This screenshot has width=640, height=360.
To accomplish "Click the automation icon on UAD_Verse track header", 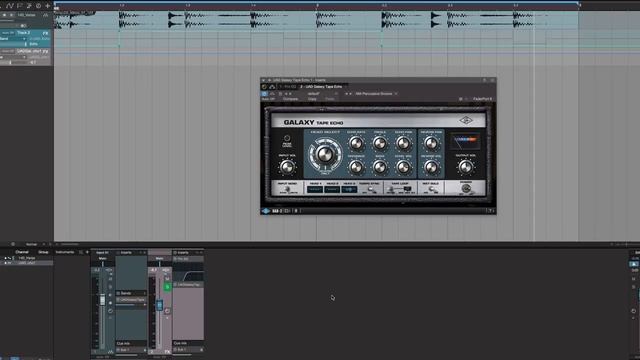I will click(x=45, y=15).
